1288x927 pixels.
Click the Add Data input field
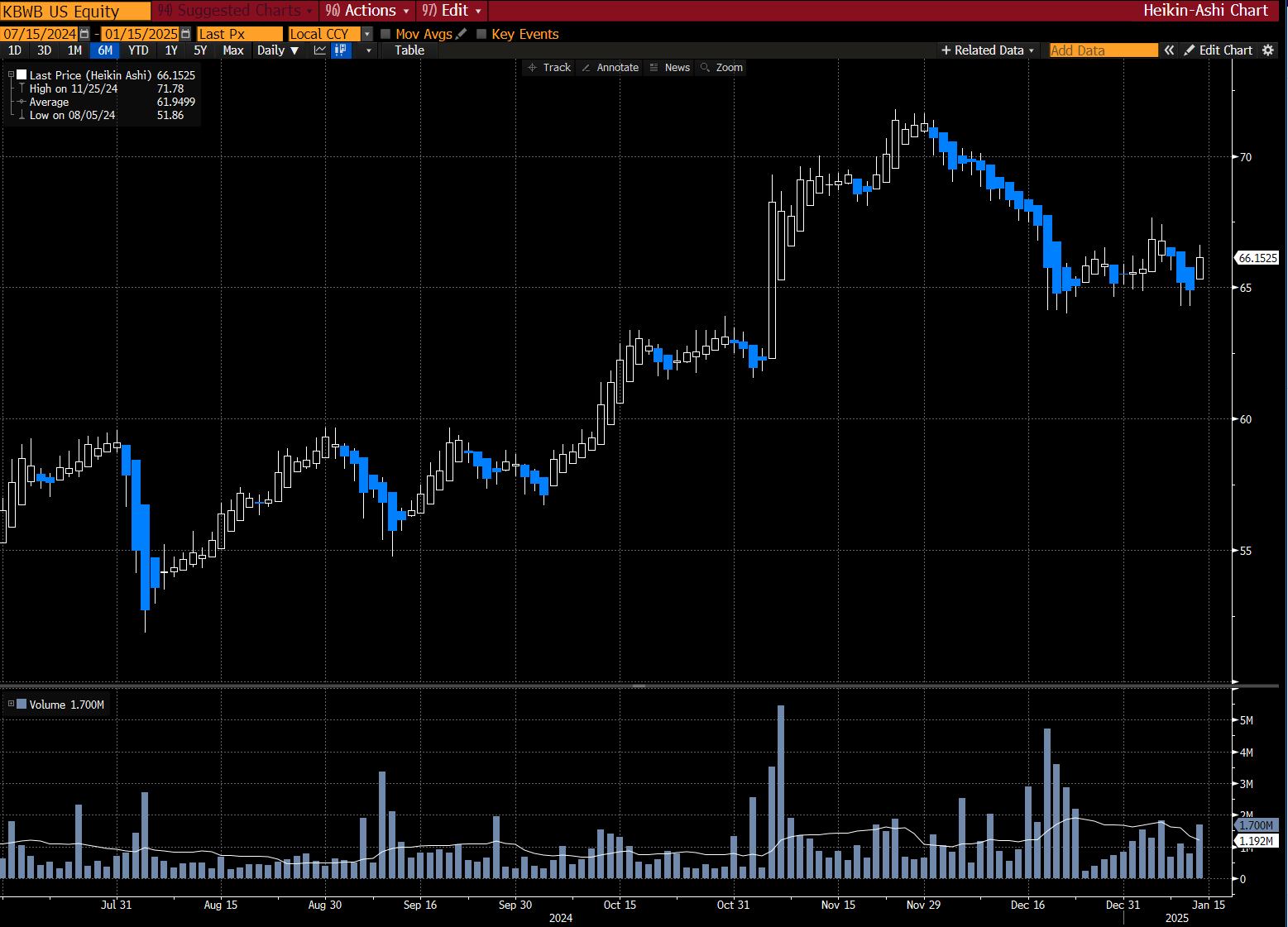click(x=1104, y=50)
